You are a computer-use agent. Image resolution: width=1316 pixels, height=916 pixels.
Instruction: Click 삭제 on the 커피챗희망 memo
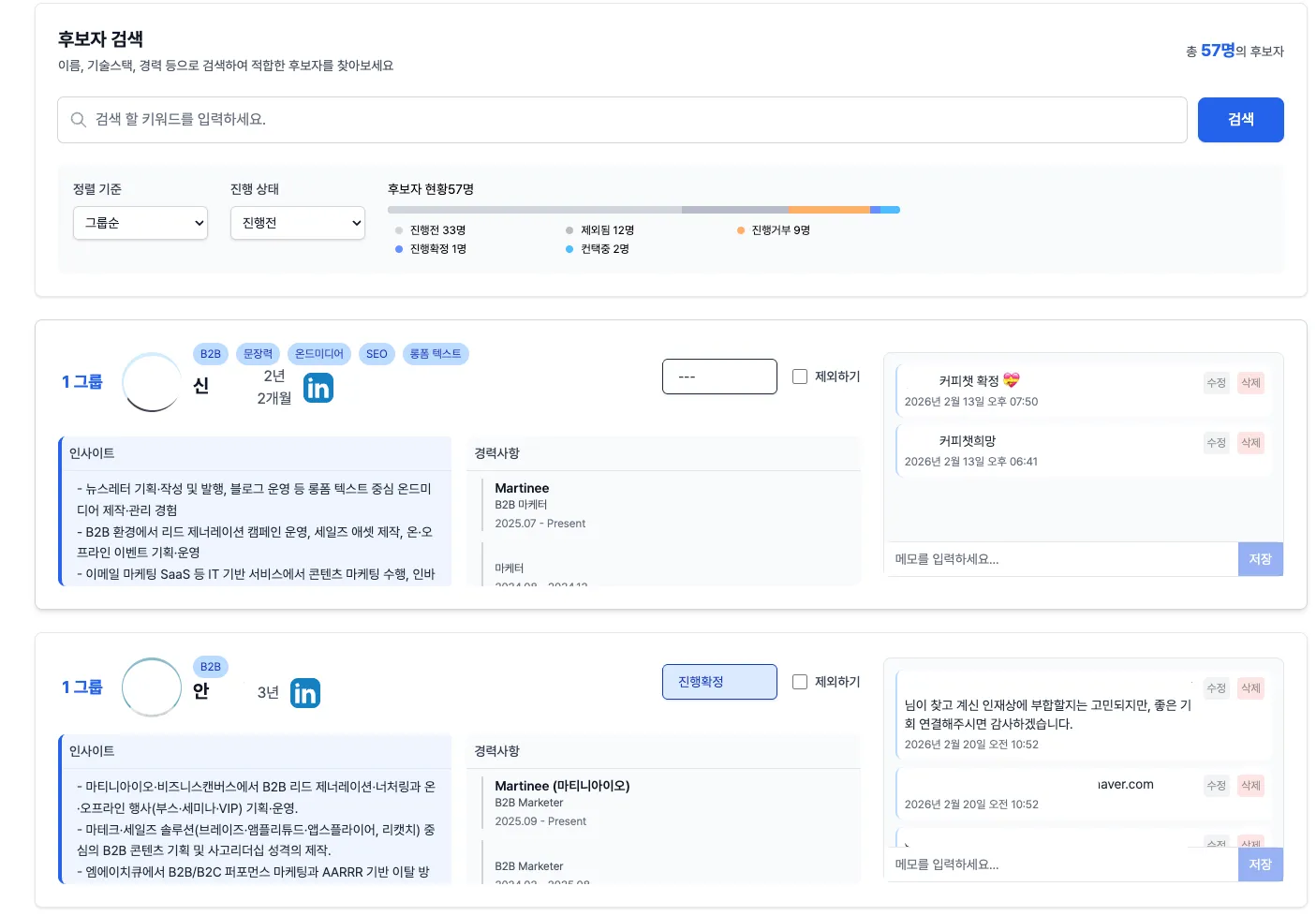(1250, 442)
